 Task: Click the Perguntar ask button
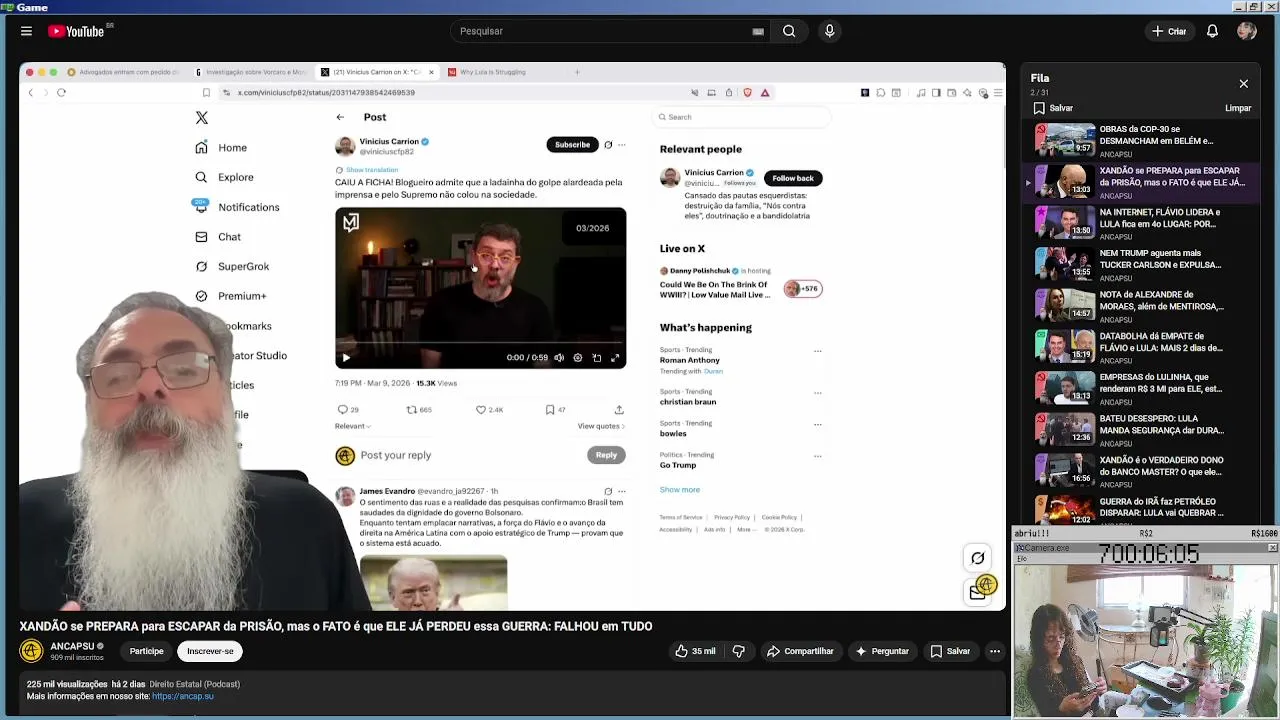tap(881, 651)
